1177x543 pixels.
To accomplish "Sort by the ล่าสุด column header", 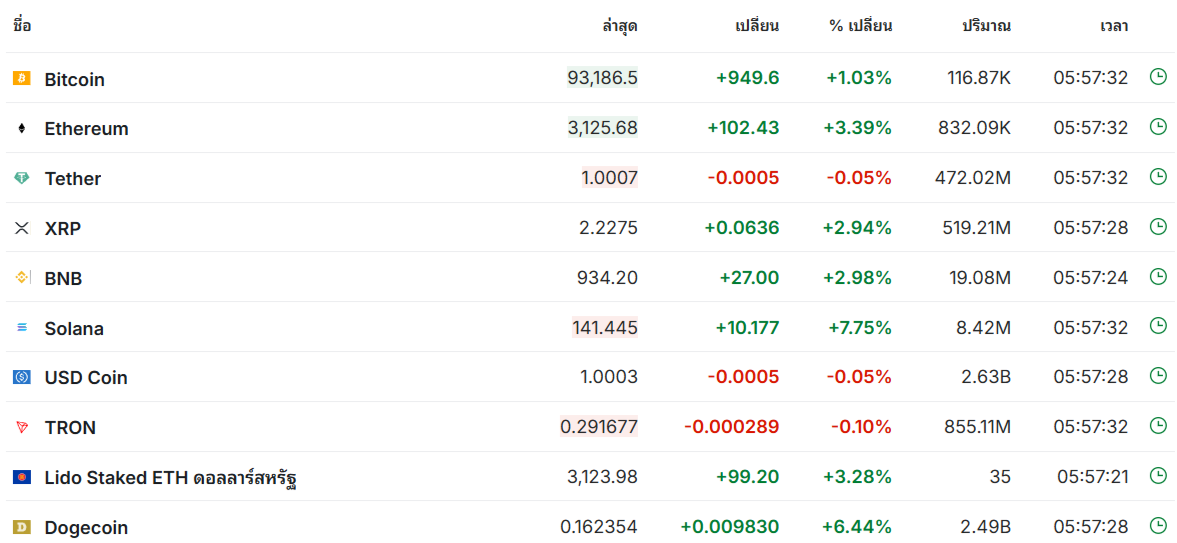I will [x=619, y=26].
